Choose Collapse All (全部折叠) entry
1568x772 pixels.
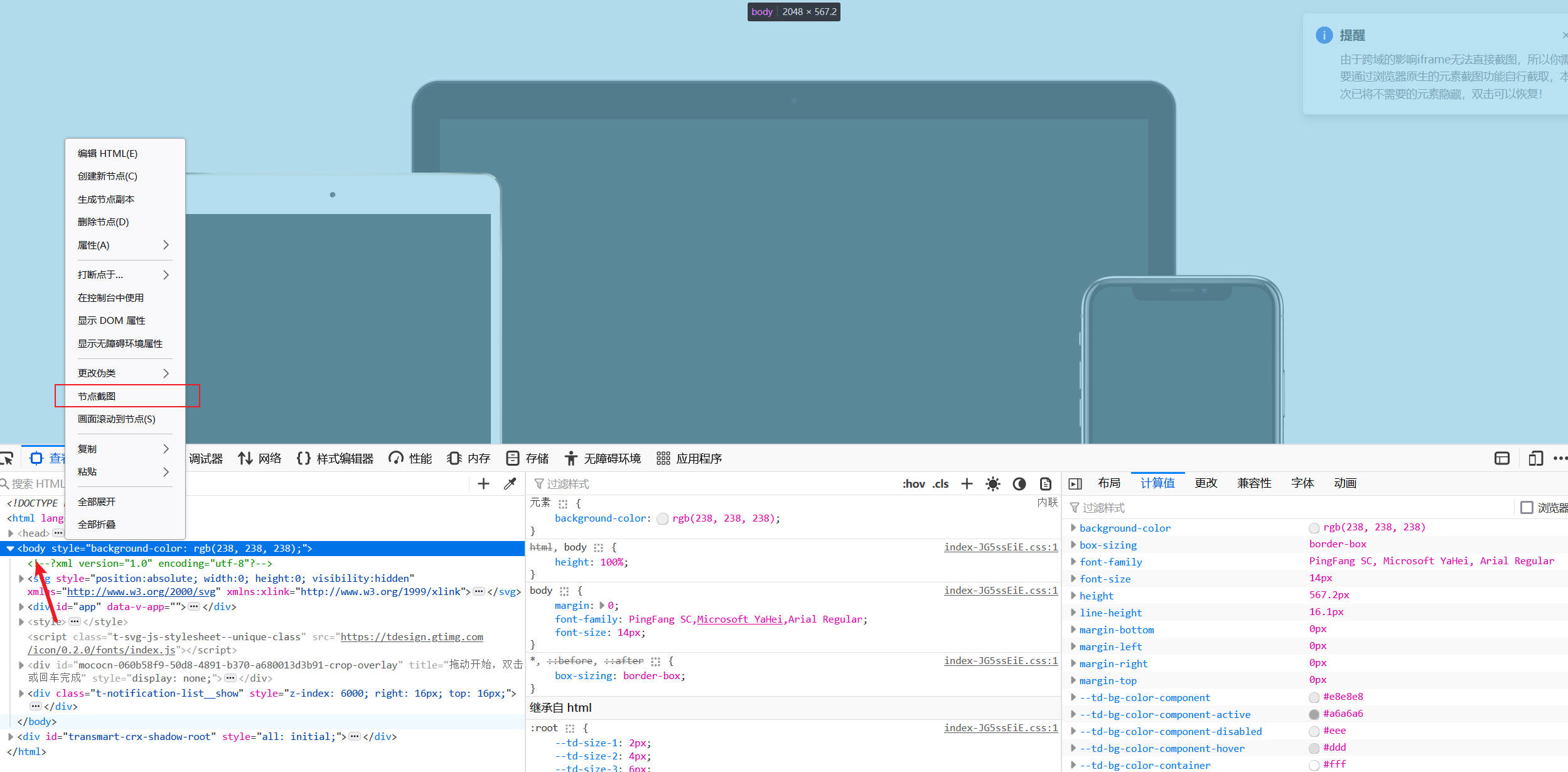(x=125, y=525)
